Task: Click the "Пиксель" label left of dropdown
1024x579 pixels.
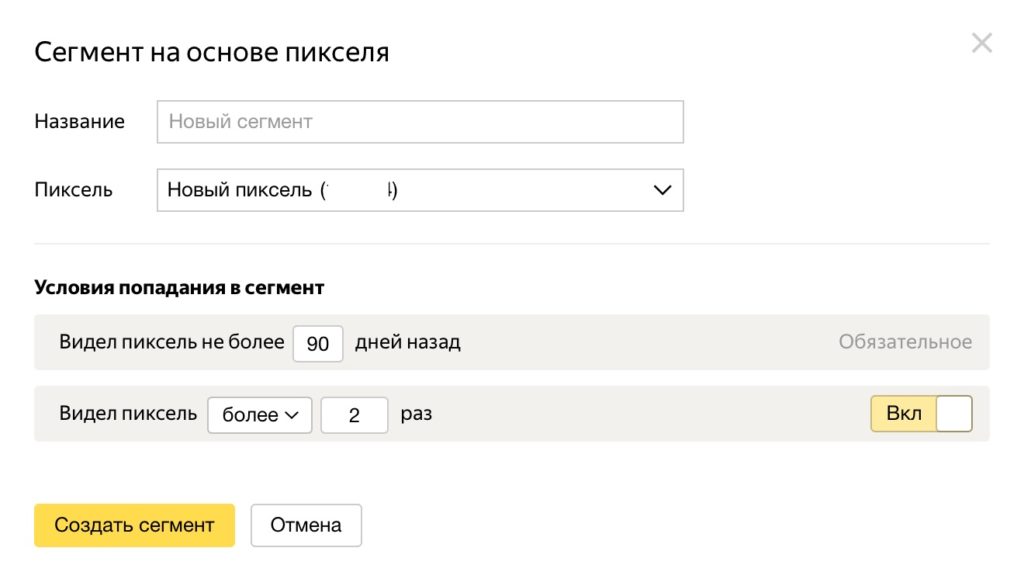Action: [x=74, y=190]
